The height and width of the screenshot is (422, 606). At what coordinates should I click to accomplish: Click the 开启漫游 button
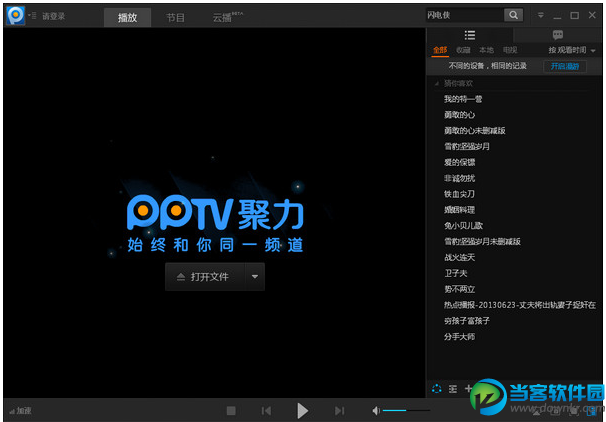coord(565,66)
